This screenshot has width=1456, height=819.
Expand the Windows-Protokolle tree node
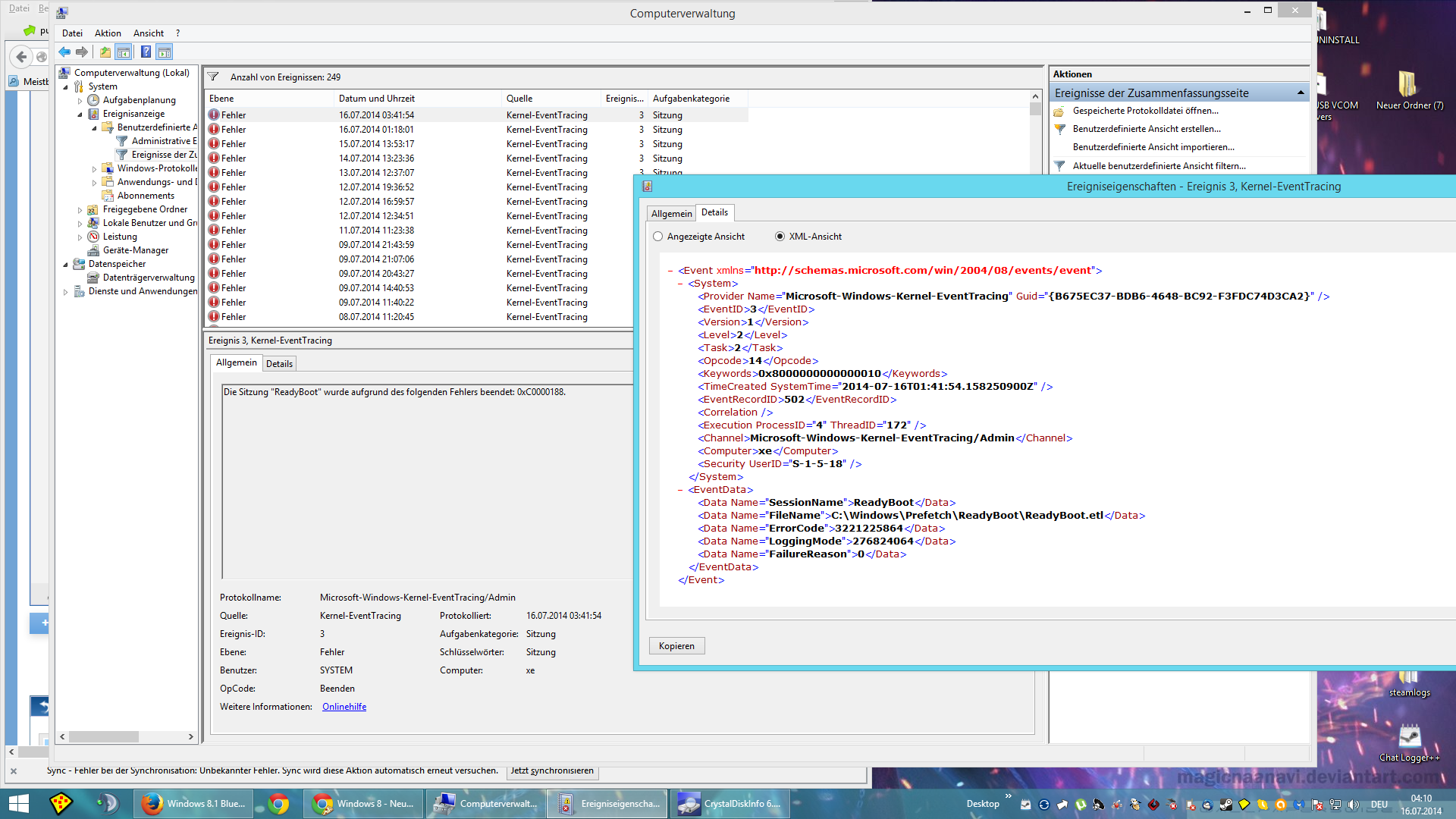click(94, 169)
